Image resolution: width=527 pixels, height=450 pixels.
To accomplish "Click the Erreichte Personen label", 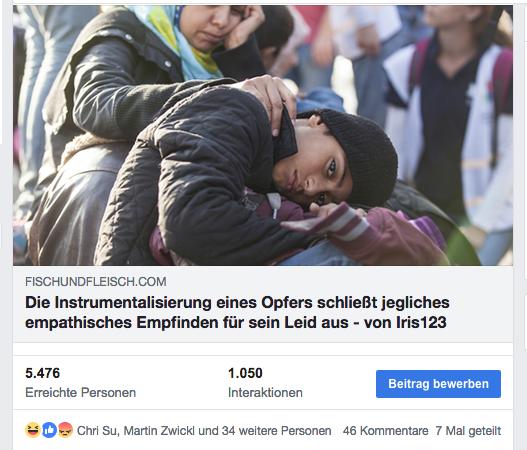I will tap(80, 393).
